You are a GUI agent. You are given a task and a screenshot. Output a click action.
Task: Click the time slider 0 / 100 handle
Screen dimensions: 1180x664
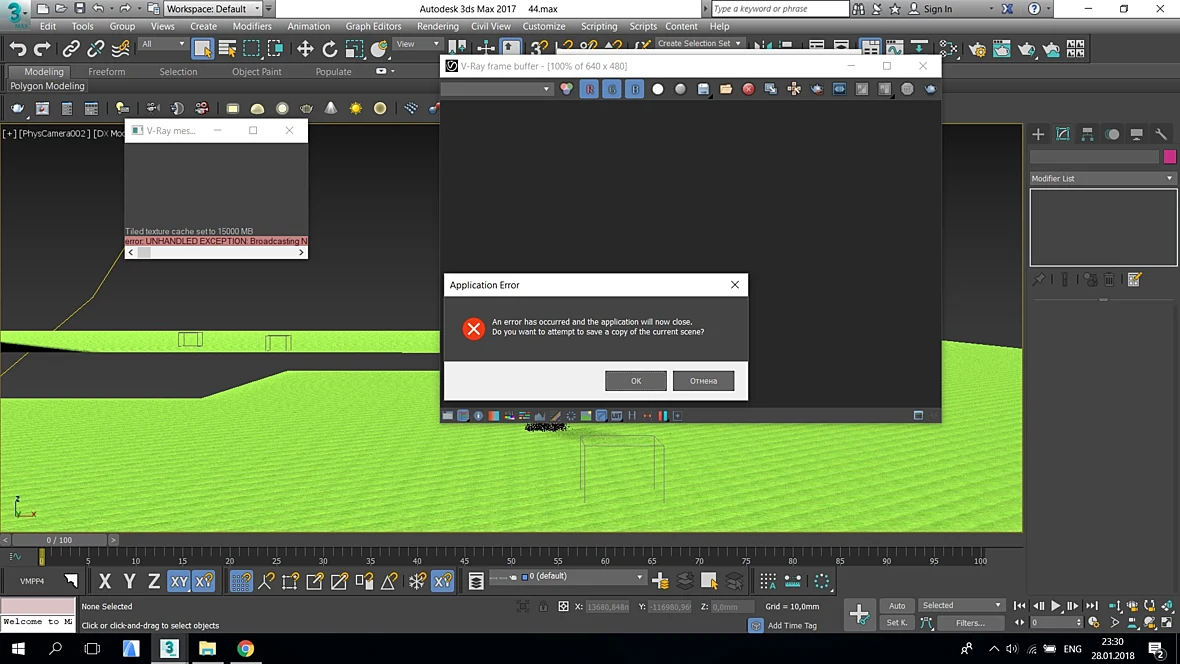[x=59, y=540]
